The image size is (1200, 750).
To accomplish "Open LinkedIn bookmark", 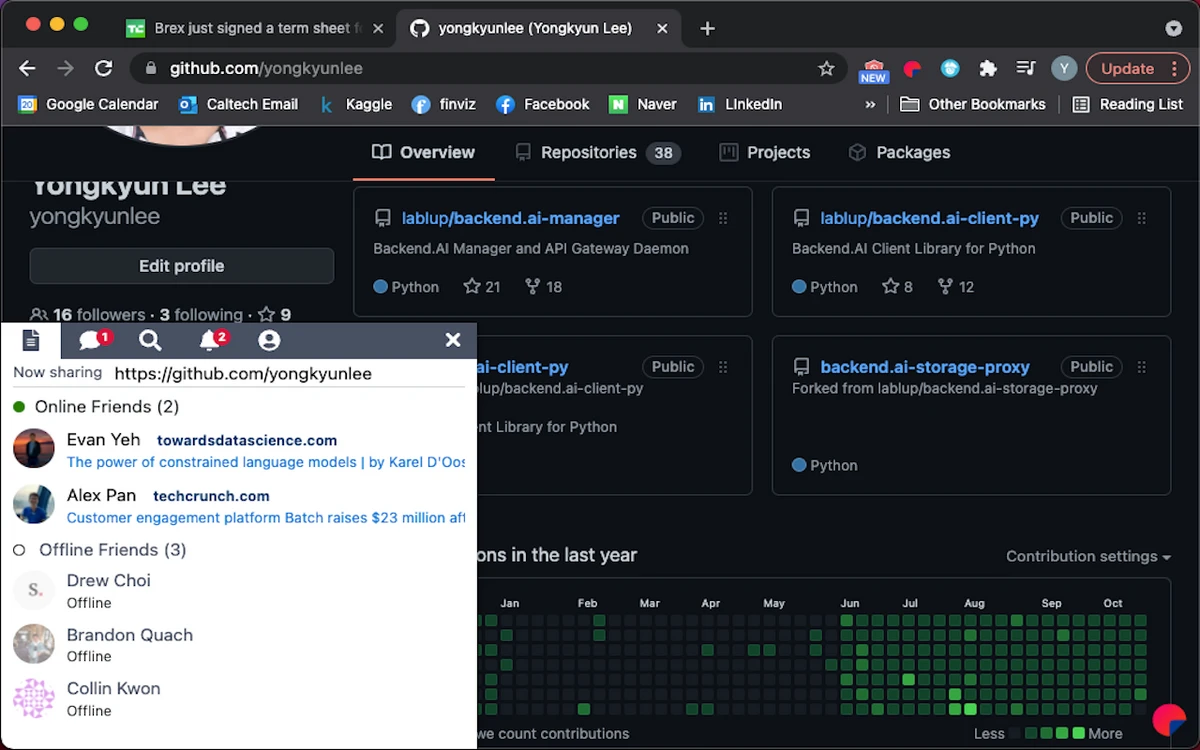I will coord(740,104).
